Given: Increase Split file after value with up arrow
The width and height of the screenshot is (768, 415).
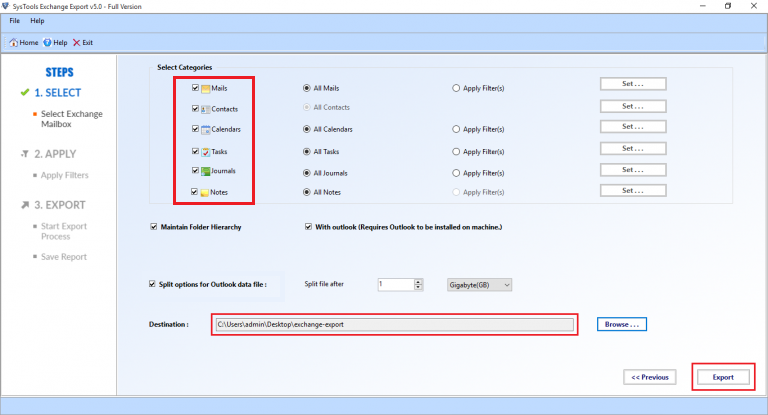Looking at the screenshot, I should [x=418, y=281].
